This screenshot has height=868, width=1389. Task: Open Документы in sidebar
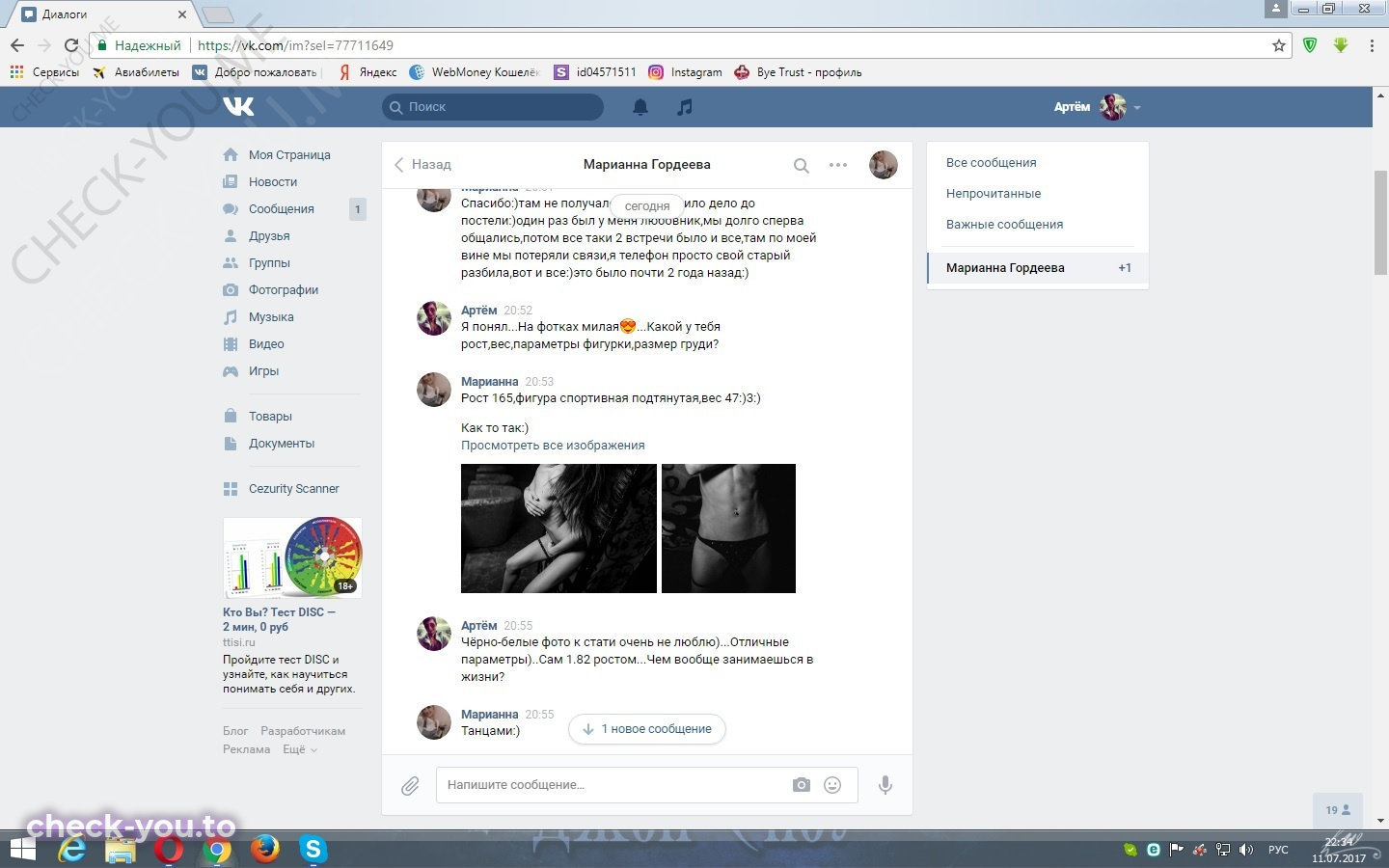[282, 443]
